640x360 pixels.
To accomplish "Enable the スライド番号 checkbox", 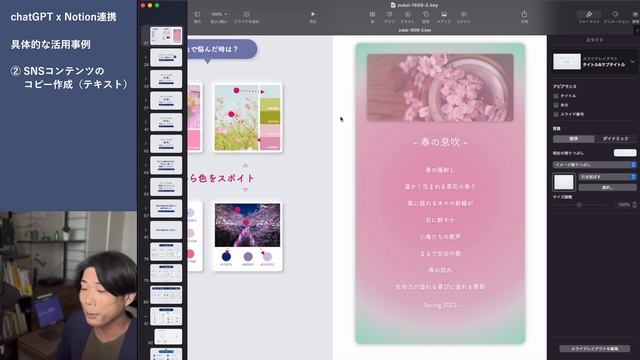I will pyautogui.click(x=556, y=114).
